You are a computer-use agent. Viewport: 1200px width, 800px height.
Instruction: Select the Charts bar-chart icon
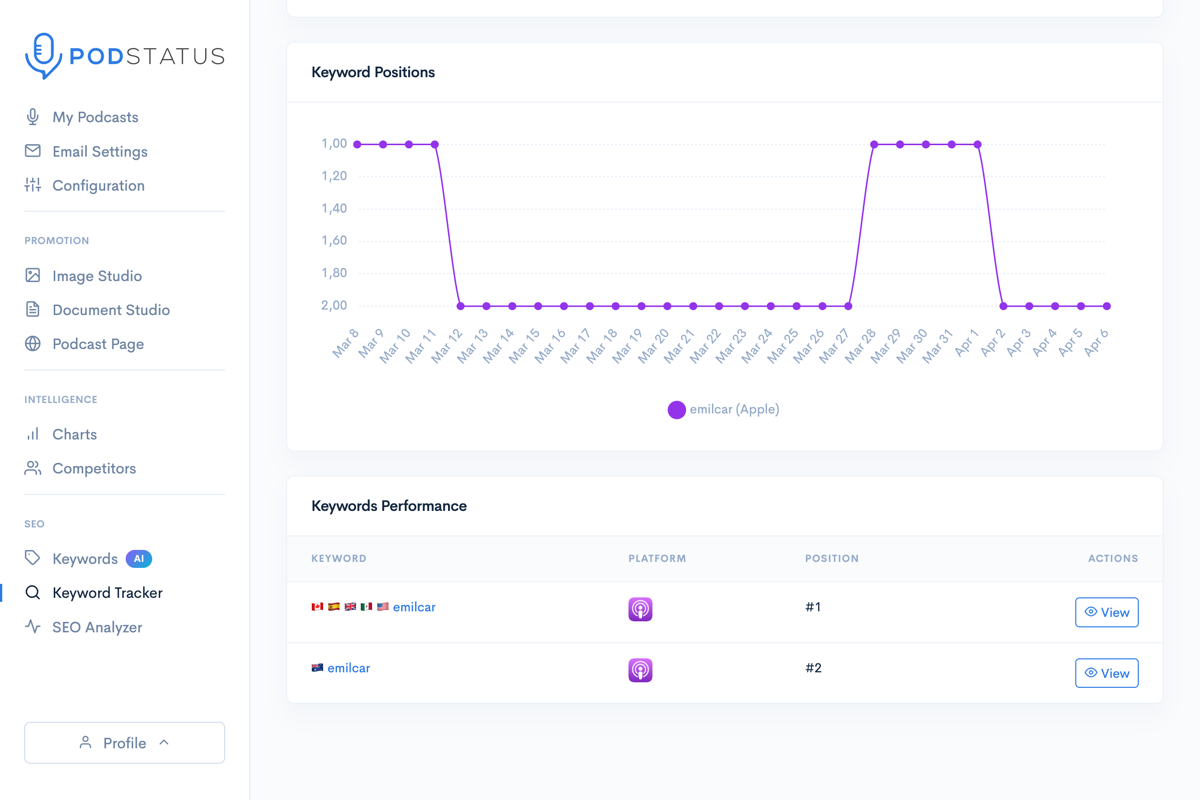tap(33, 434)
